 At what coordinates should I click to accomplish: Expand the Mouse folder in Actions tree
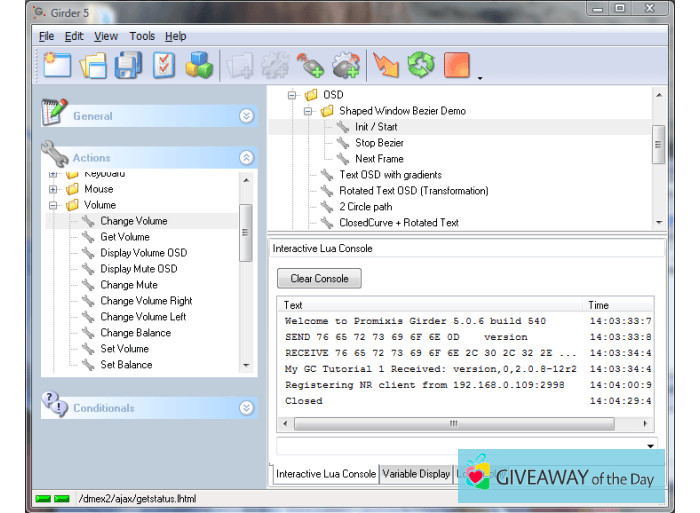point(54,189)
